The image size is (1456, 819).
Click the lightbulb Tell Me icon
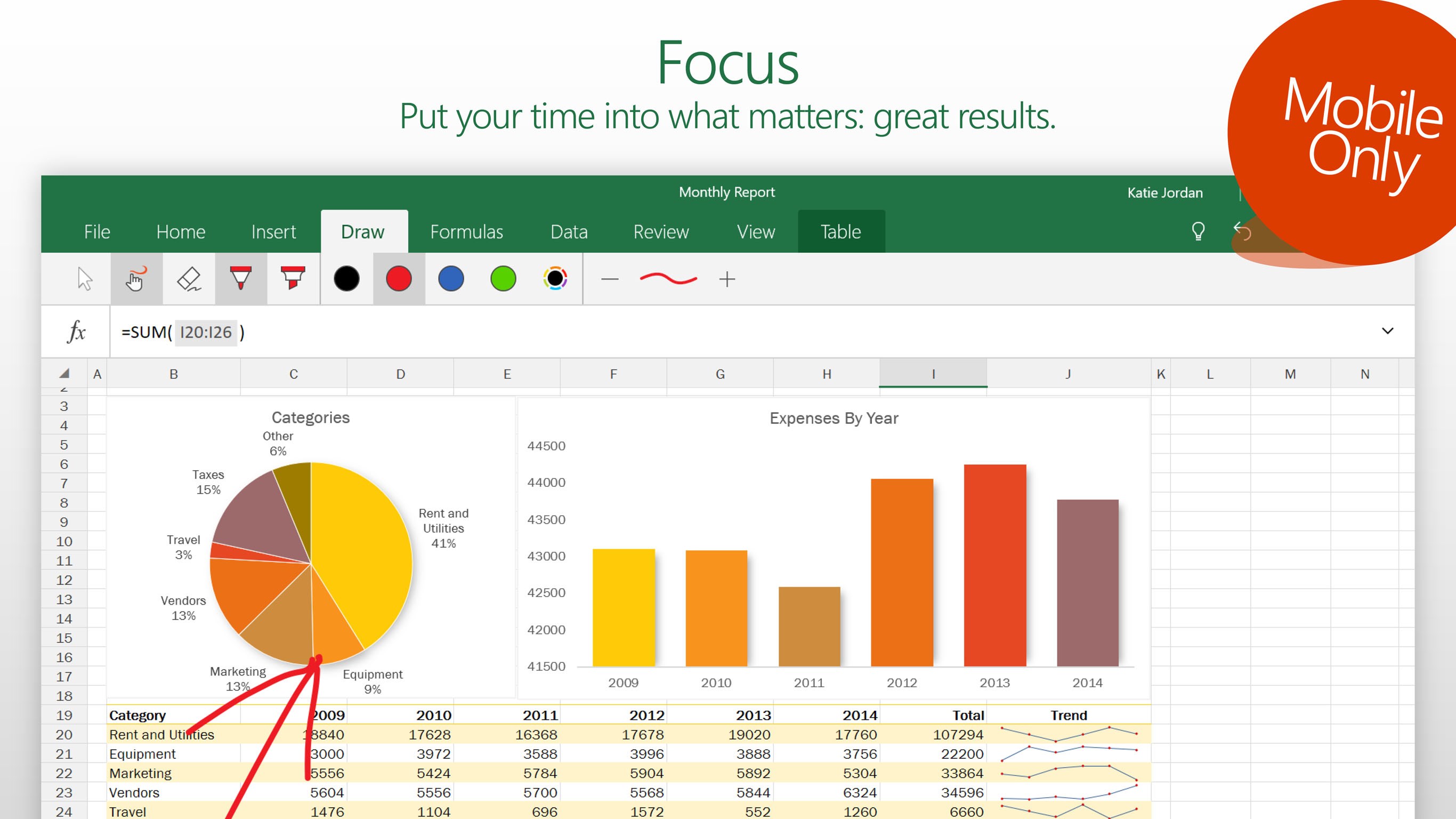coord(1198,231)
